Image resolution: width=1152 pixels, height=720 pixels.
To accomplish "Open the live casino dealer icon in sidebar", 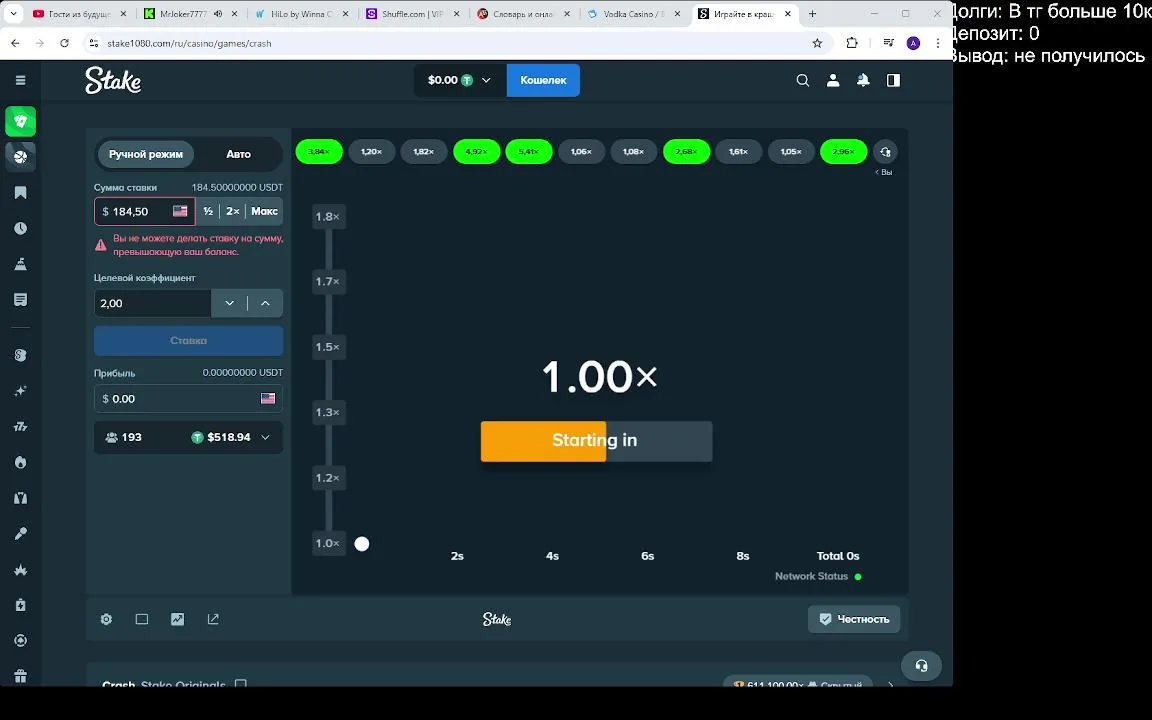I will 21,498.
